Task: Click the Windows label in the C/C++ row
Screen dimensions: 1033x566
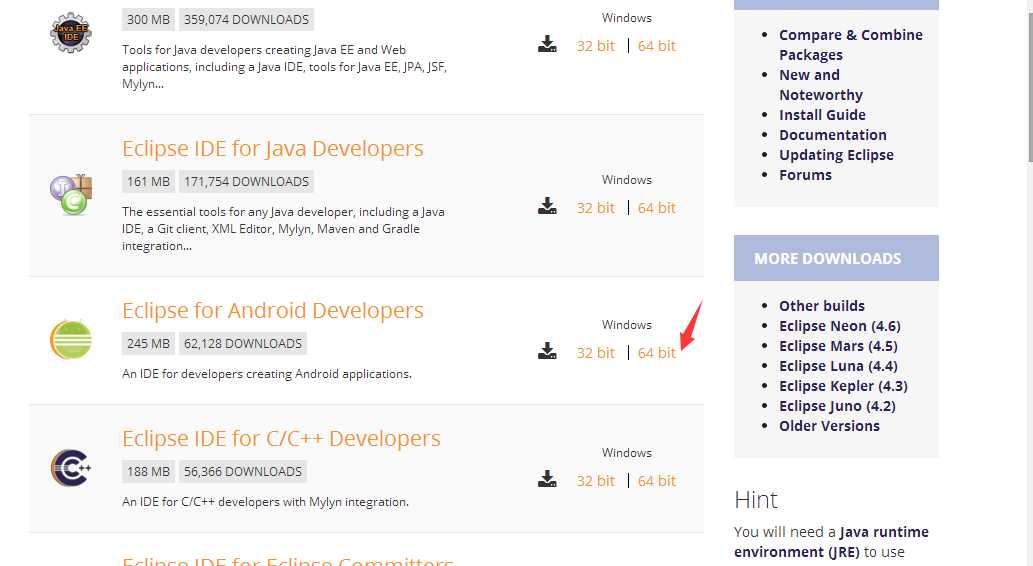Action: (627, 453)
